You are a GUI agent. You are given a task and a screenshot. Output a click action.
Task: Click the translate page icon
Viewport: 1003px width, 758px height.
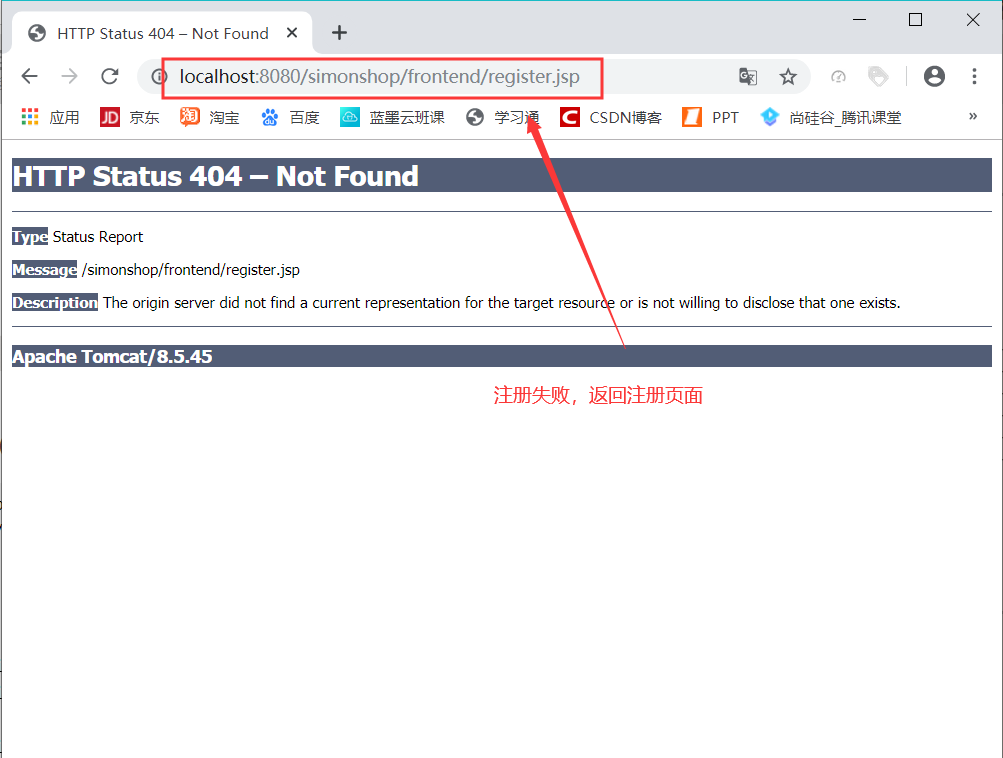click(748, 77)
